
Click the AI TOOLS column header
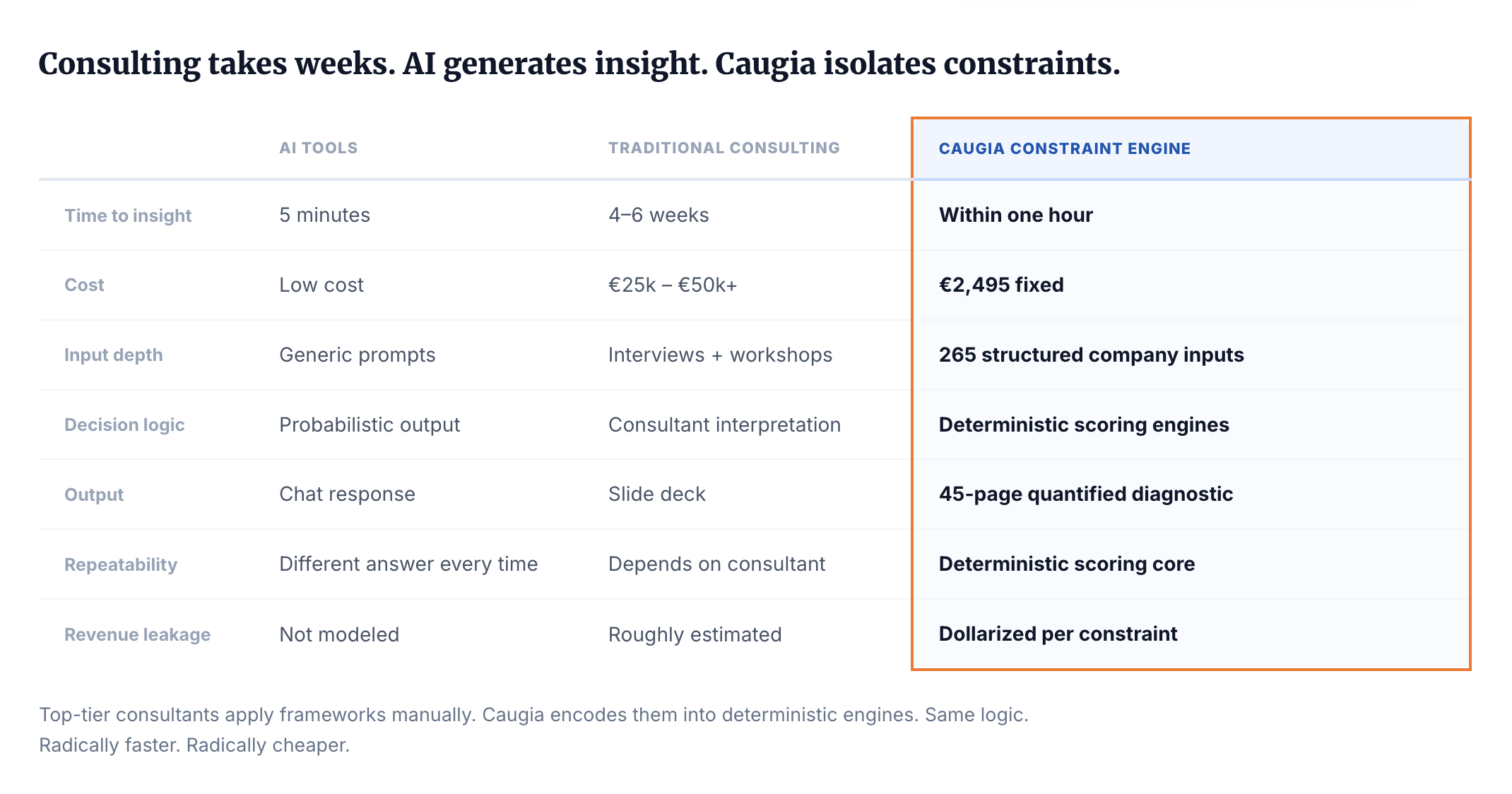(318, 148)
